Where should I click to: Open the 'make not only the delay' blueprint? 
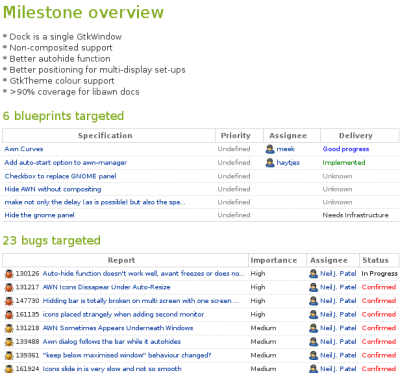[95, 202]
